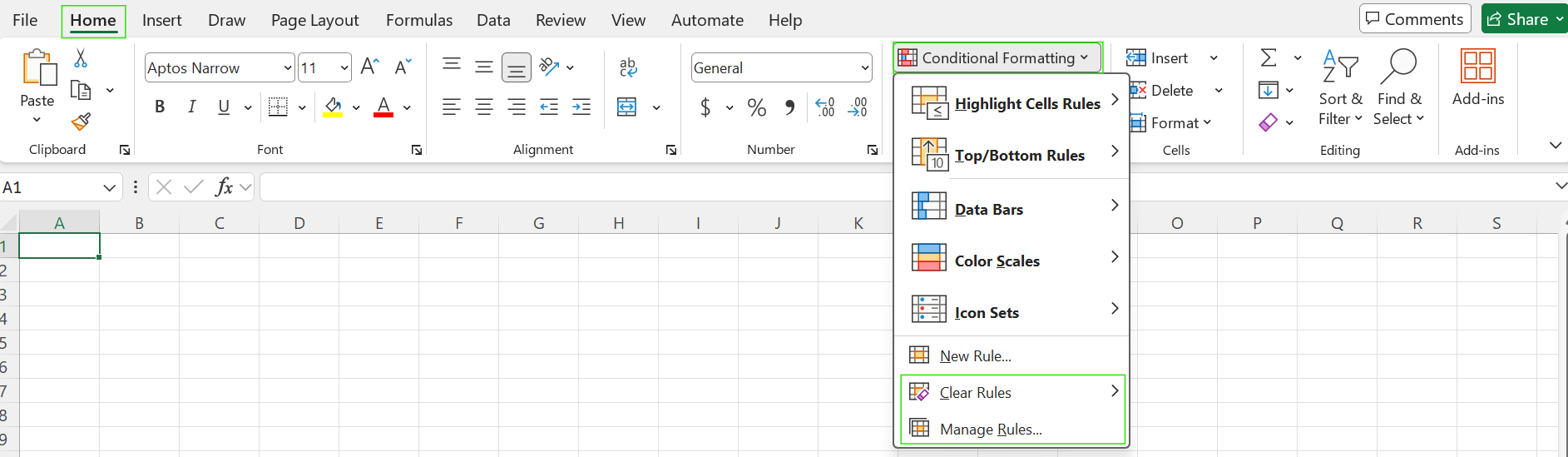Click the Copy icon in Clipboard
Screen dimensions: 1568x457
point(81,90)
